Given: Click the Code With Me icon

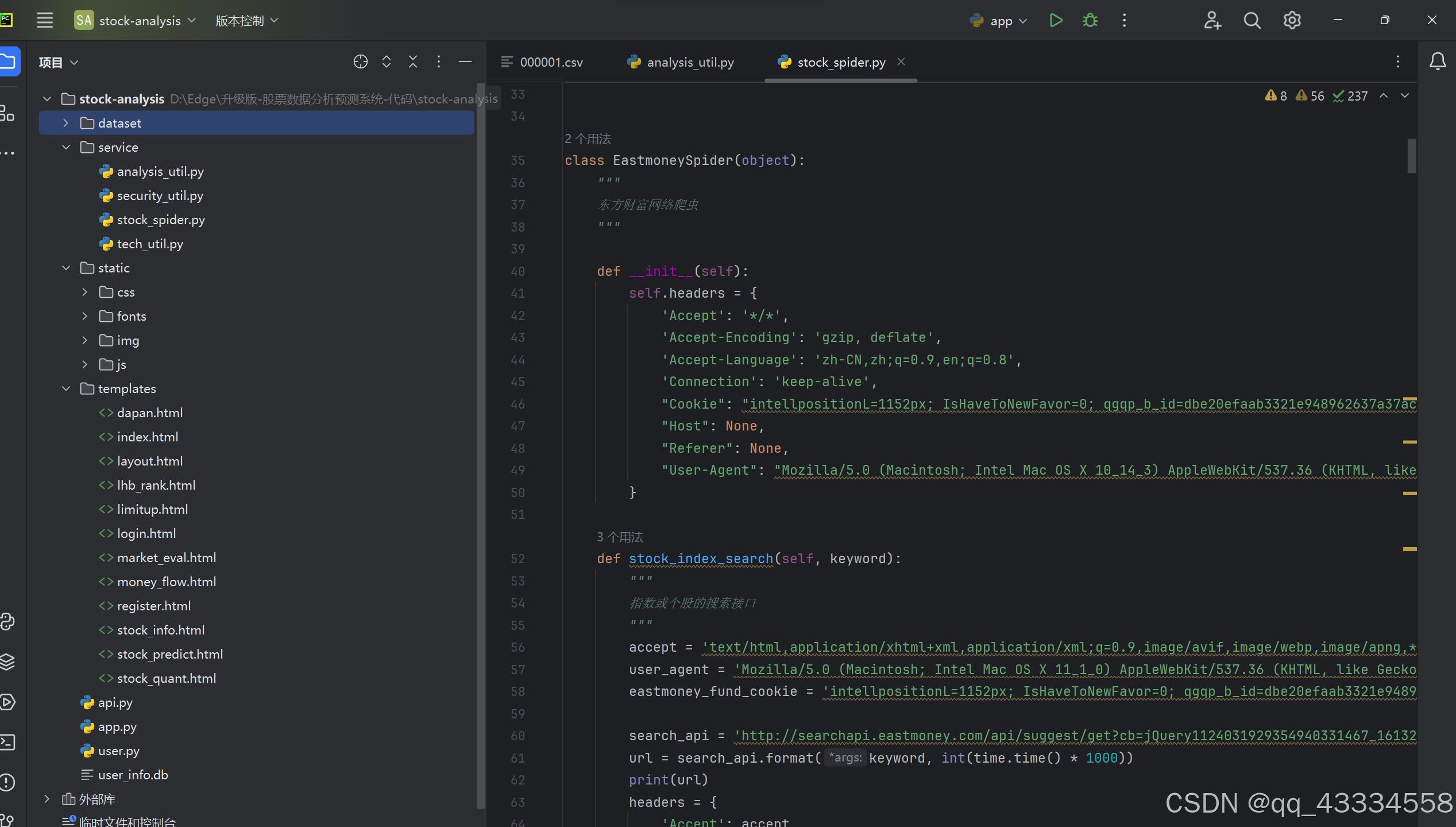Looking at the screenshot, I should [x=1212, y=21].
